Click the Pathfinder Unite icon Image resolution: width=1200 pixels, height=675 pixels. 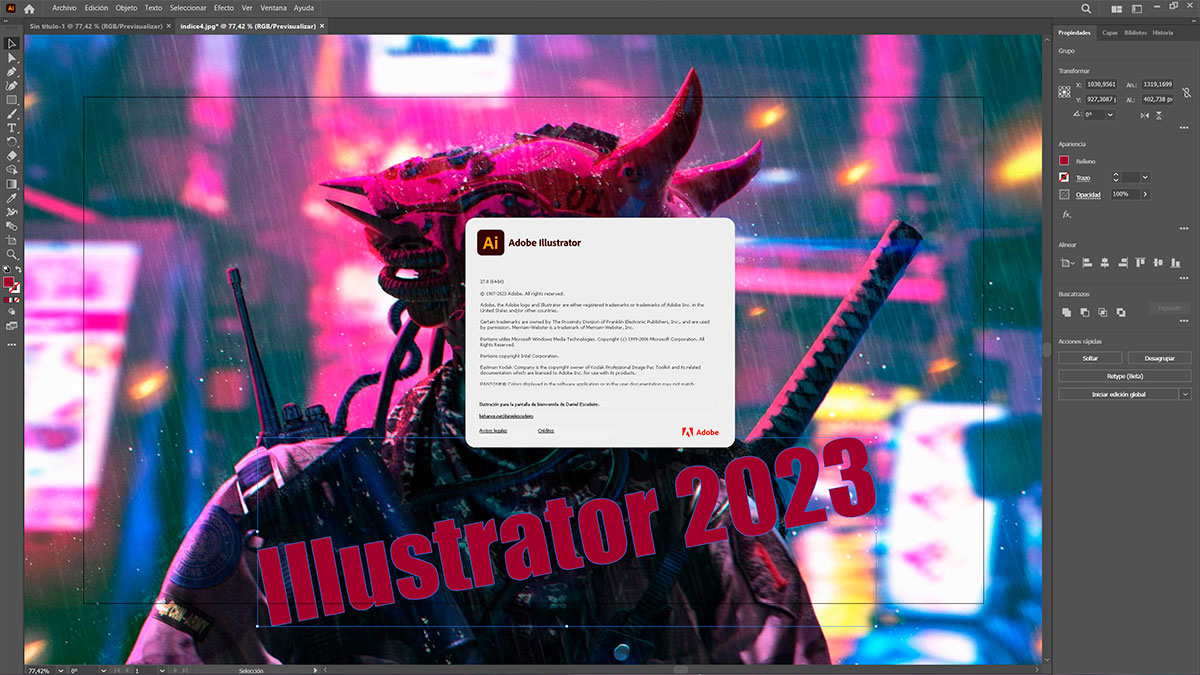1066,312
